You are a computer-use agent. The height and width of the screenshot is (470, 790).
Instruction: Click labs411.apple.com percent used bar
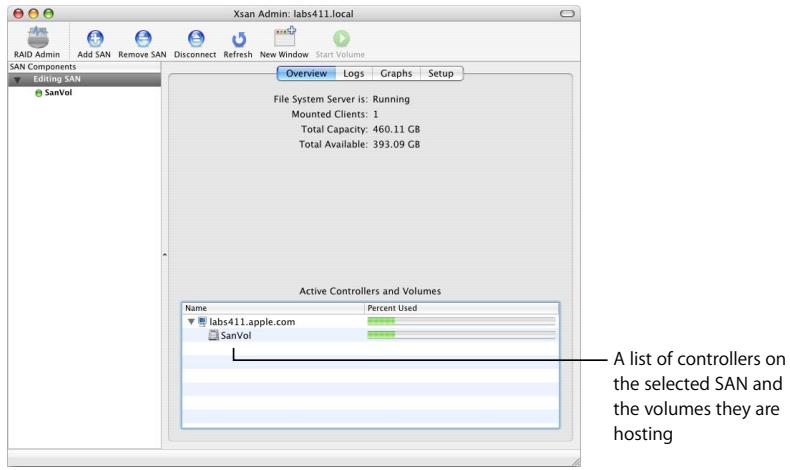[x=461, y=321]
